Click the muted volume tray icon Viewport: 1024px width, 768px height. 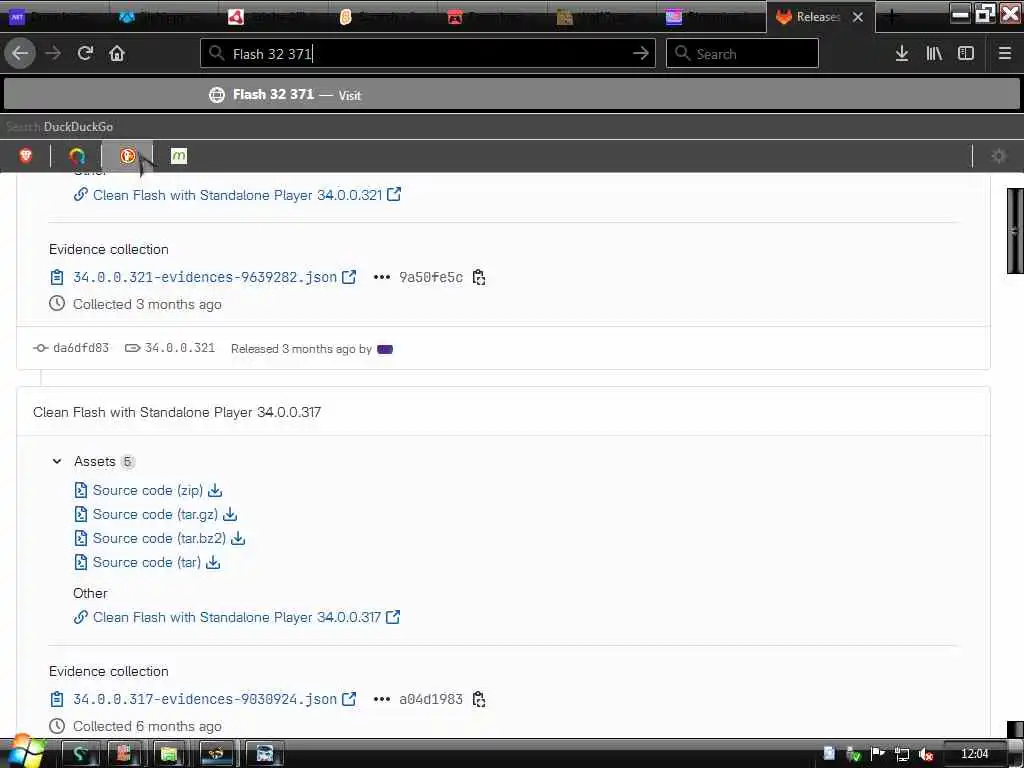click(925, 754)
